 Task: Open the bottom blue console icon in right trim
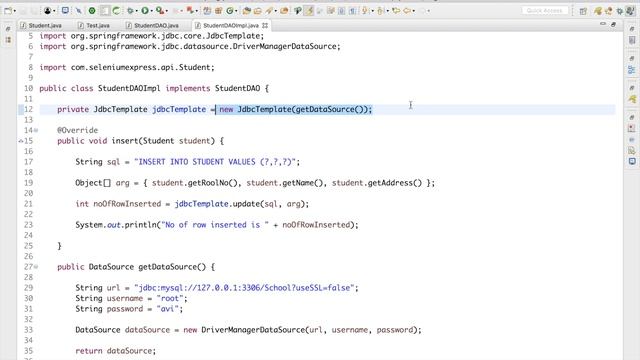[632, 161]
